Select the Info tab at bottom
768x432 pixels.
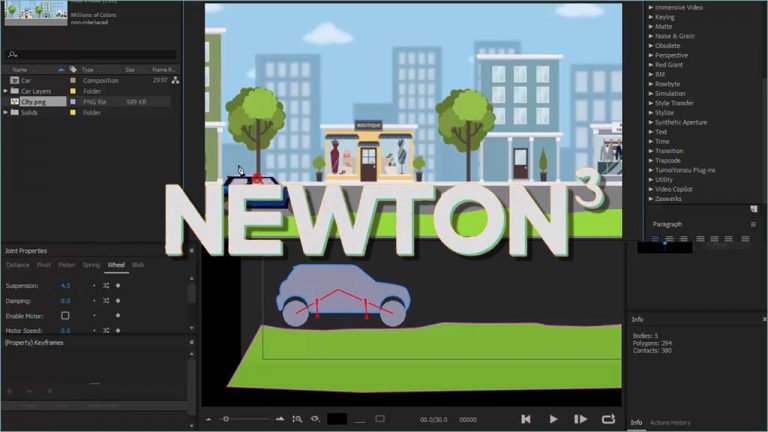click(636, 422)
